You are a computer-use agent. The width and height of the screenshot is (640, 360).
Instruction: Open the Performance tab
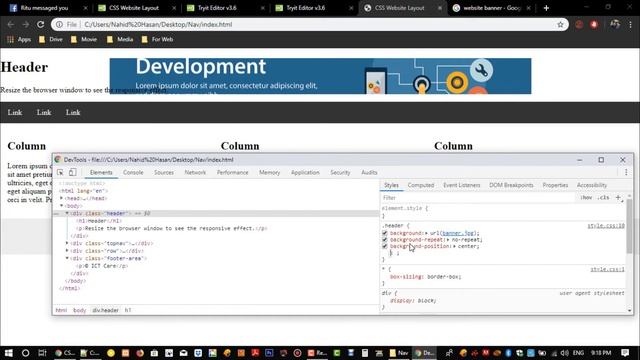click(x=233, y=173)
